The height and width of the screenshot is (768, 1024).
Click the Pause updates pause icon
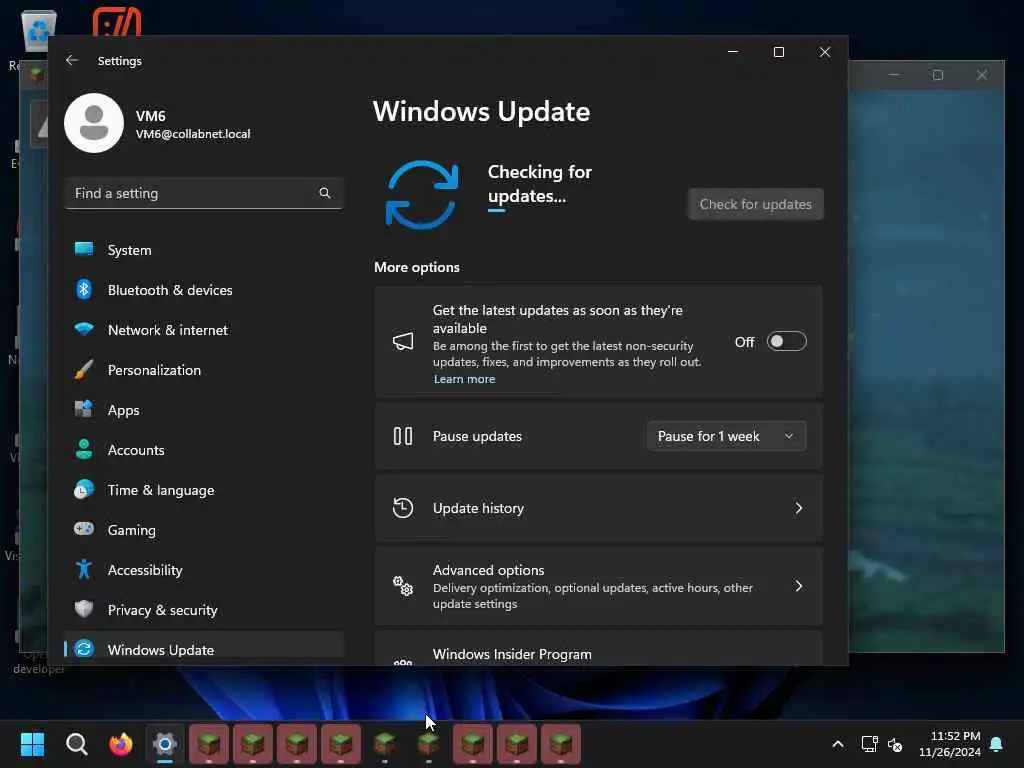(x=403, y=436)
